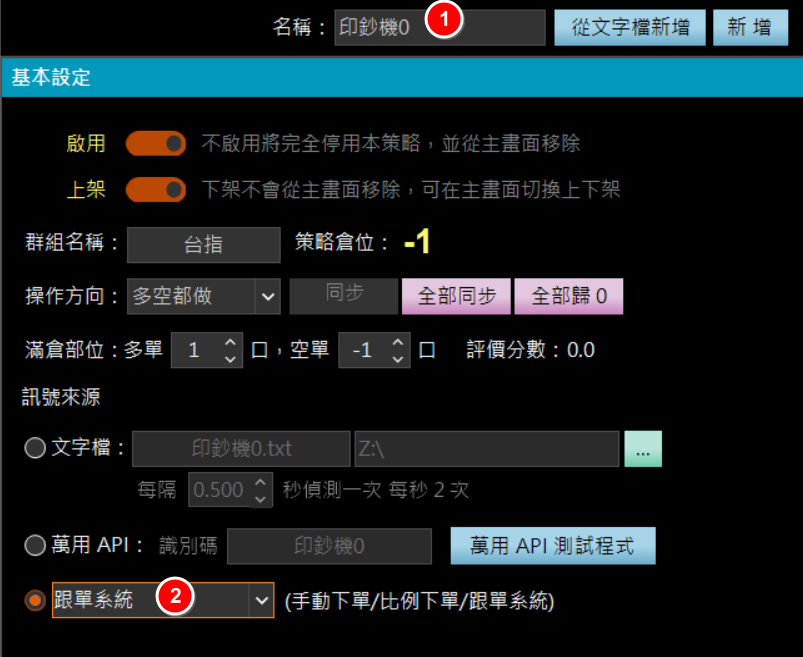The height and width of the screenshot is (657, 803).
Task: Click the 策略倉位 value -1
Action: 417,242
